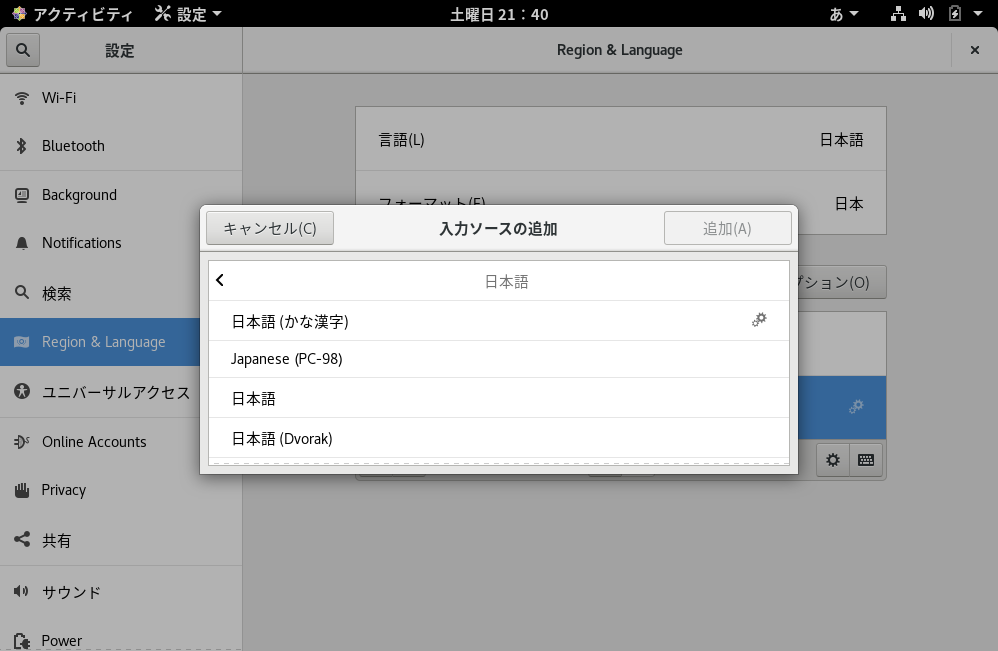
Task: Select the Power icon in the sidebar
Action: pos(22,641)
